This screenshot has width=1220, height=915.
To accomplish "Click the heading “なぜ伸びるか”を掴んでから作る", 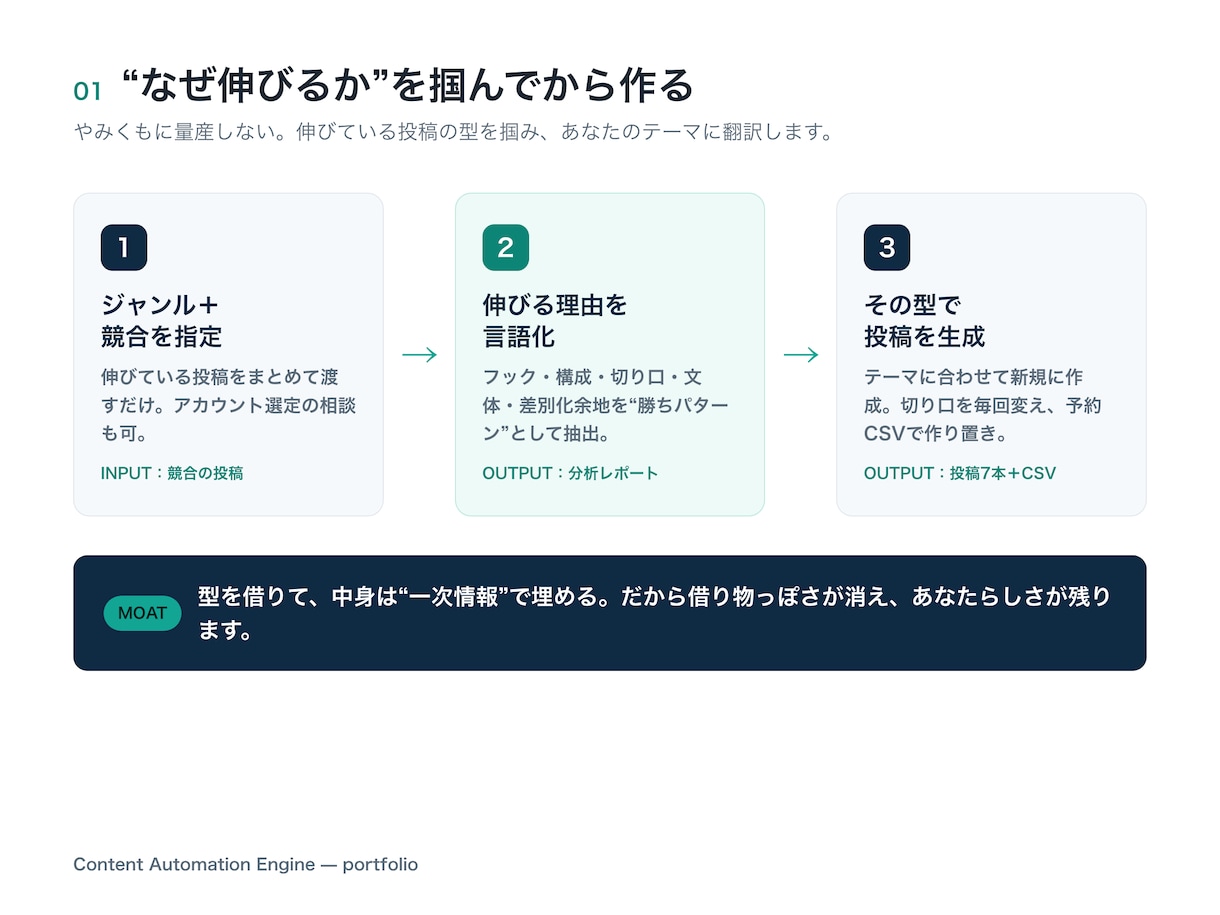I will tap(407, 86).
